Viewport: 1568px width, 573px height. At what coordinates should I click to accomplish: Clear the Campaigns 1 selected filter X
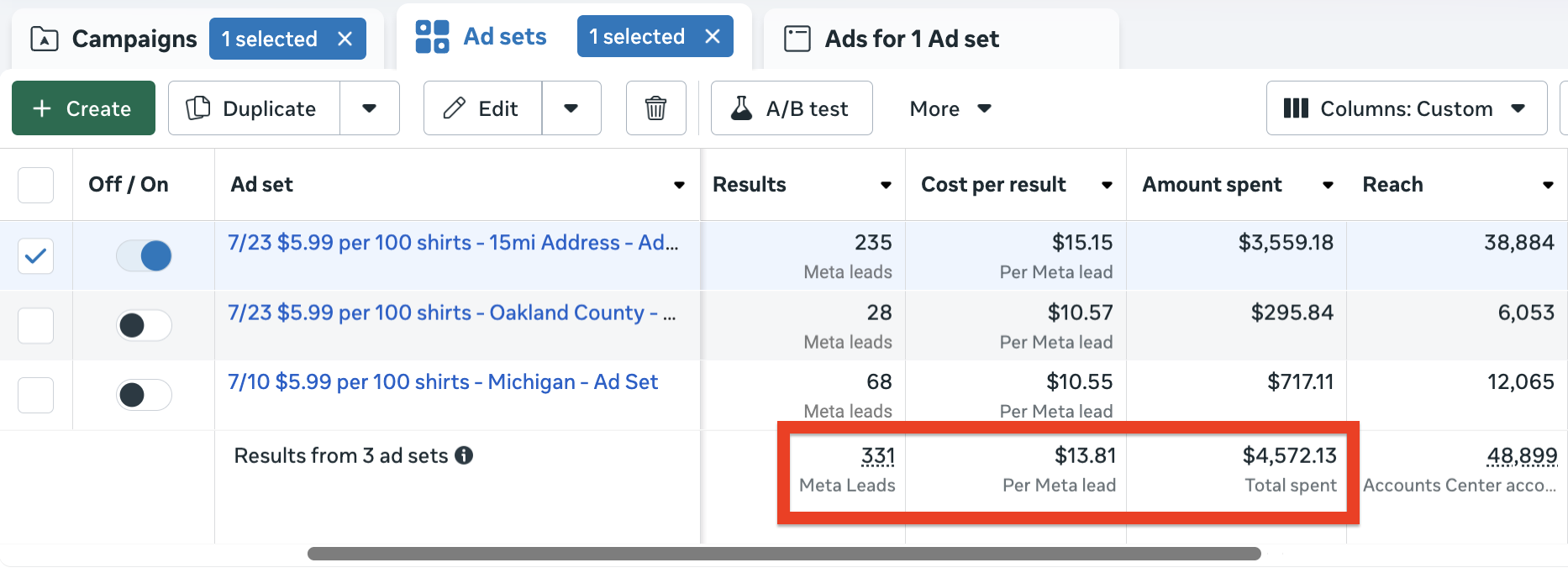point(345,39)
